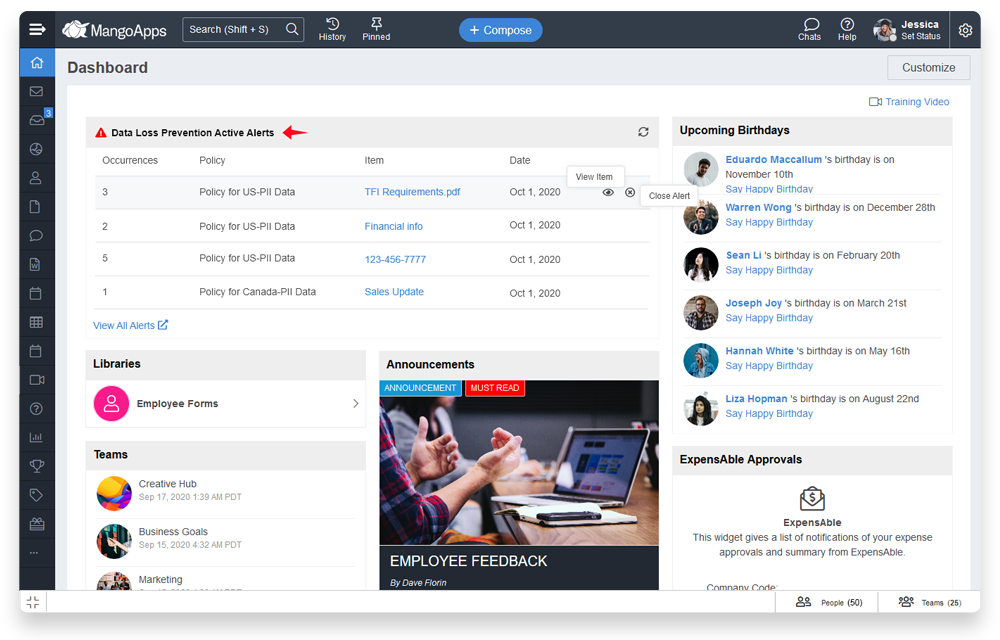The image size is (1000, 640).
Task: Expand the Employee Forms library chevron
Action: click(356, 404)
